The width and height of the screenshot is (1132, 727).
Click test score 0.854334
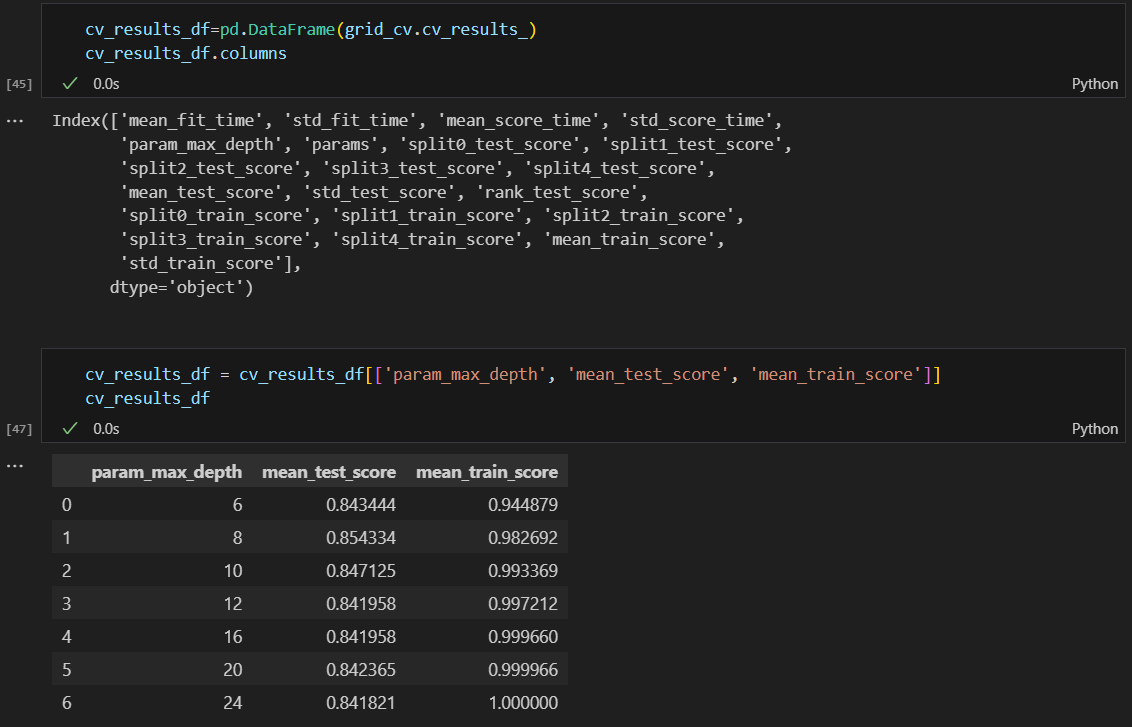pyautogui.click(x=361, y=538)
